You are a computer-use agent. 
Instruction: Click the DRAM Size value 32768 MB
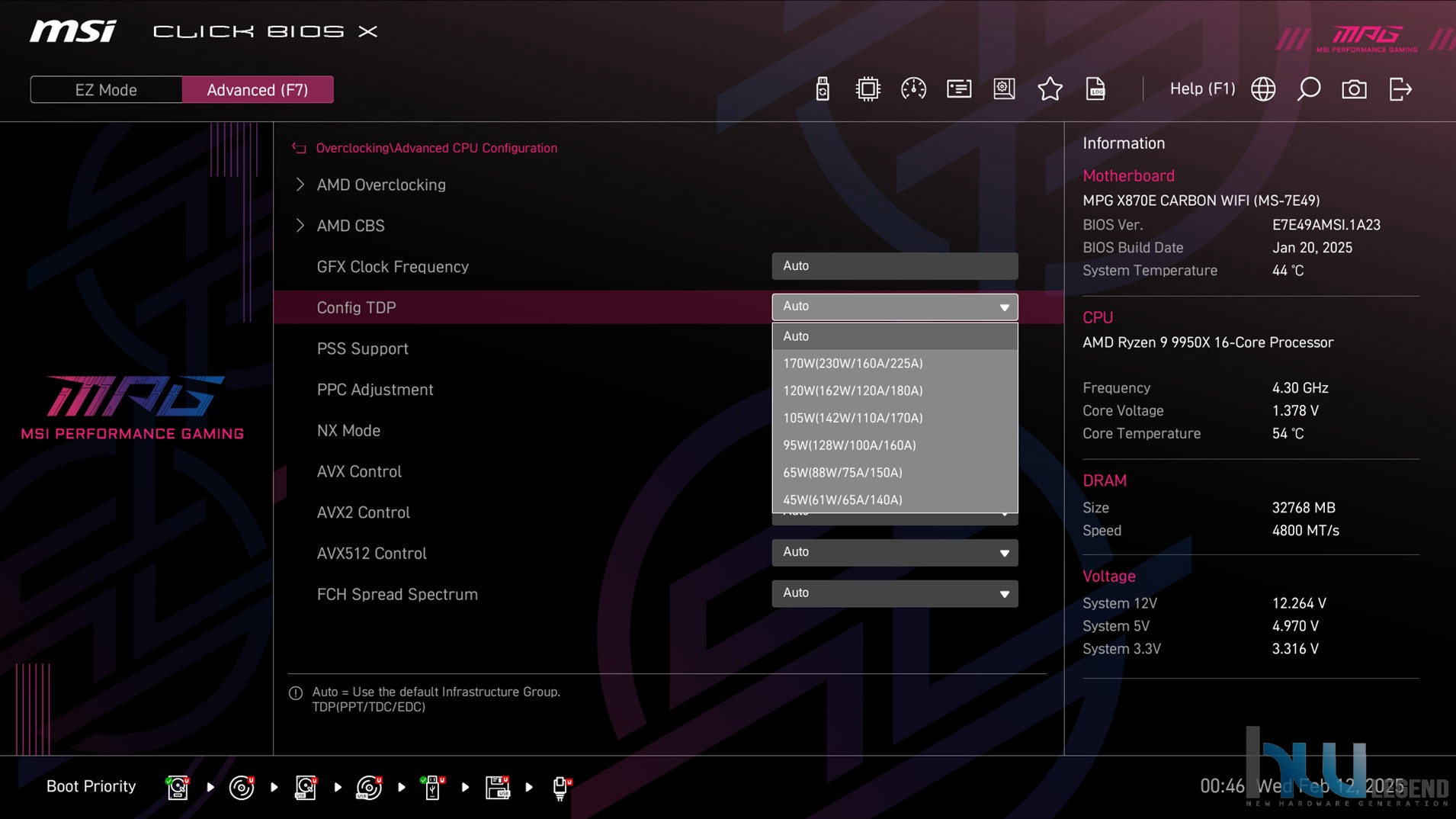pyautogui.click(x=1304, y=508)
